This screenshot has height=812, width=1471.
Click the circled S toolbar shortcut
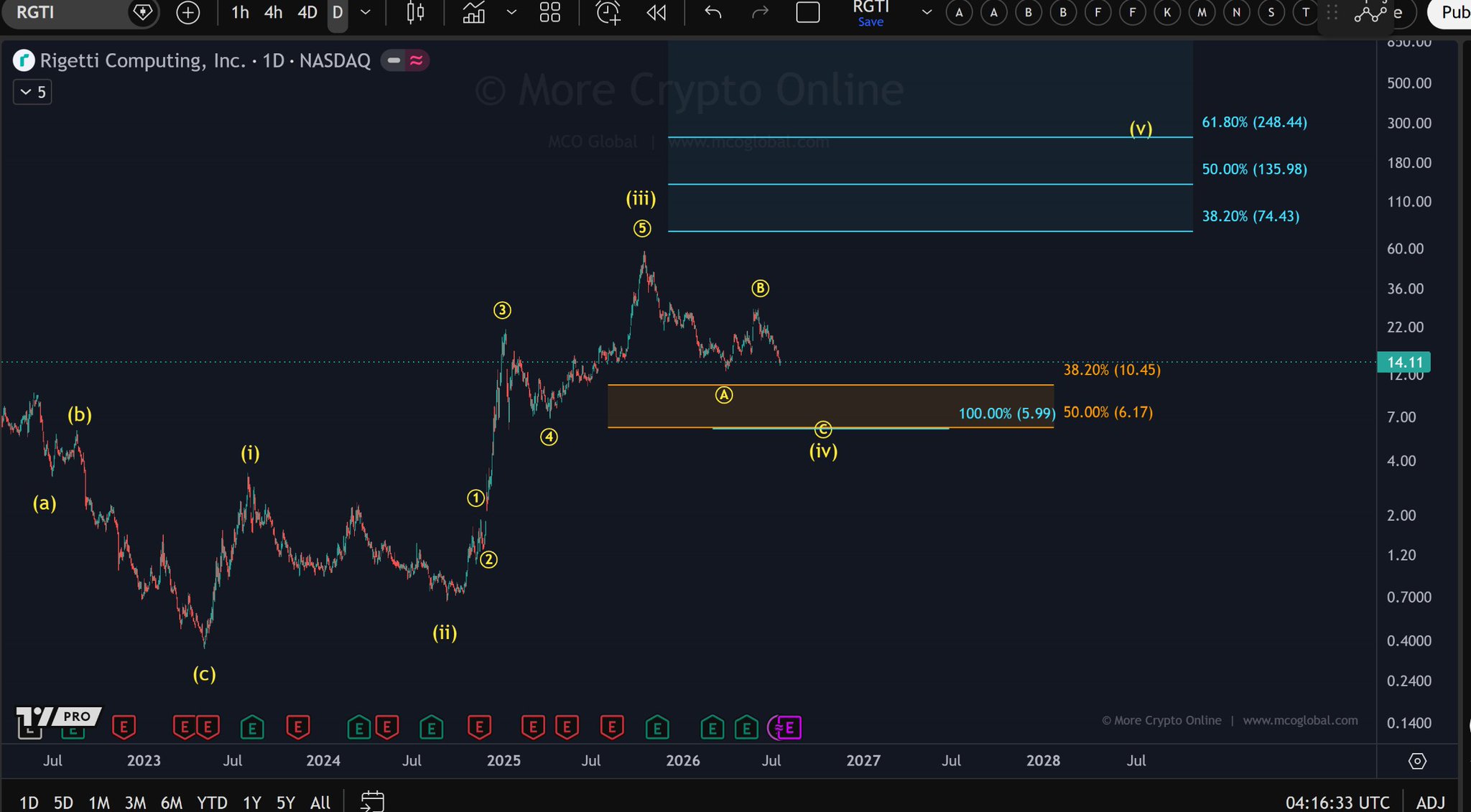coord(1271,12)
